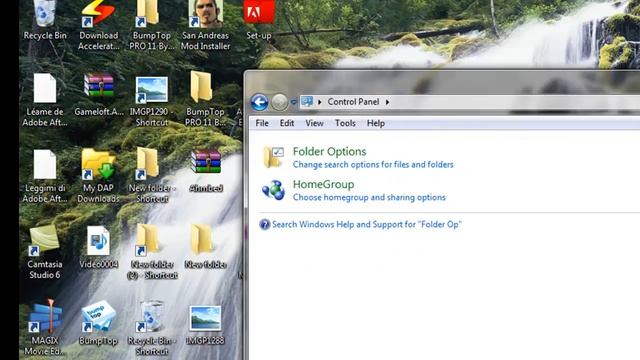
Task: Open the HomeGroup heading link
Action: point(323,184)
